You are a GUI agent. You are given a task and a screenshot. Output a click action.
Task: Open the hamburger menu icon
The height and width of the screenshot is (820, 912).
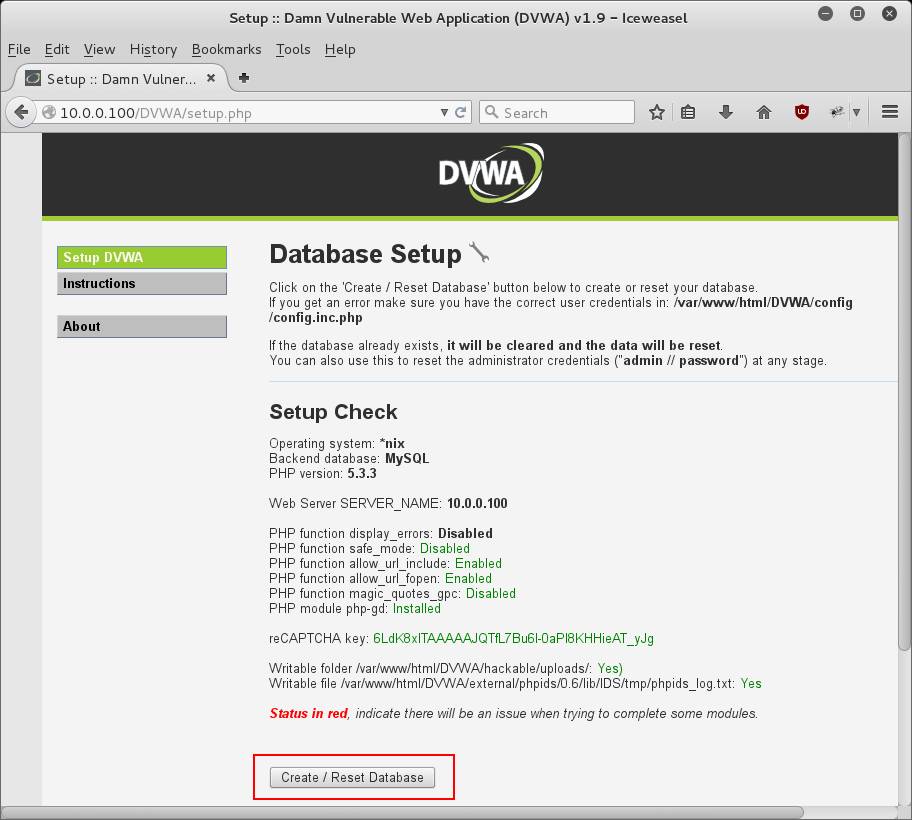click(890, 112)
